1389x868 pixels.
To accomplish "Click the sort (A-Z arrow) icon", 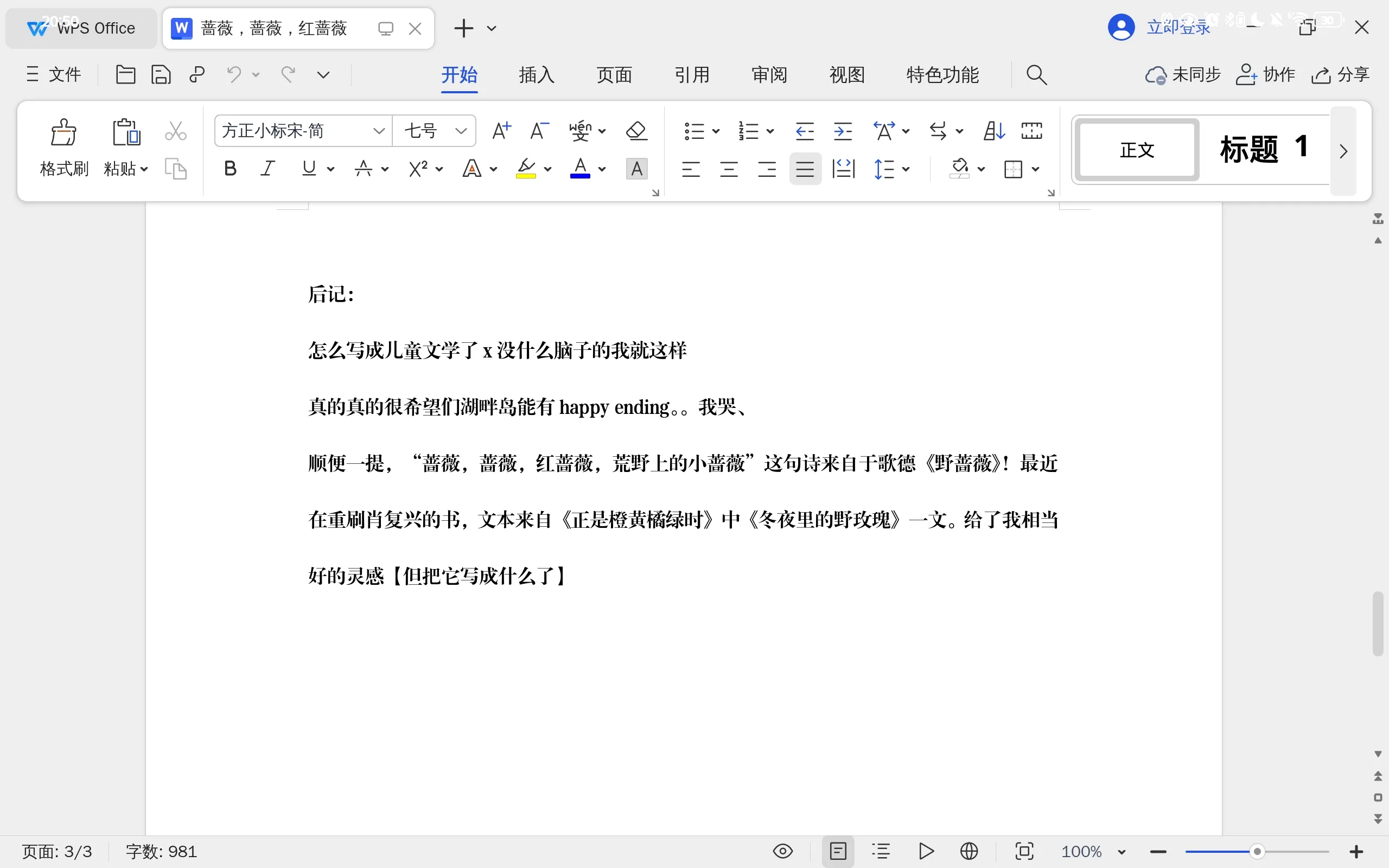I will point(993,131).
